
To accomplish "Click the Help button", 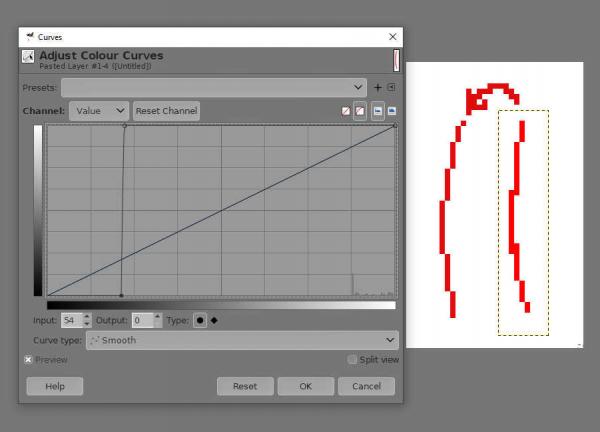I will tap(55, 386).
